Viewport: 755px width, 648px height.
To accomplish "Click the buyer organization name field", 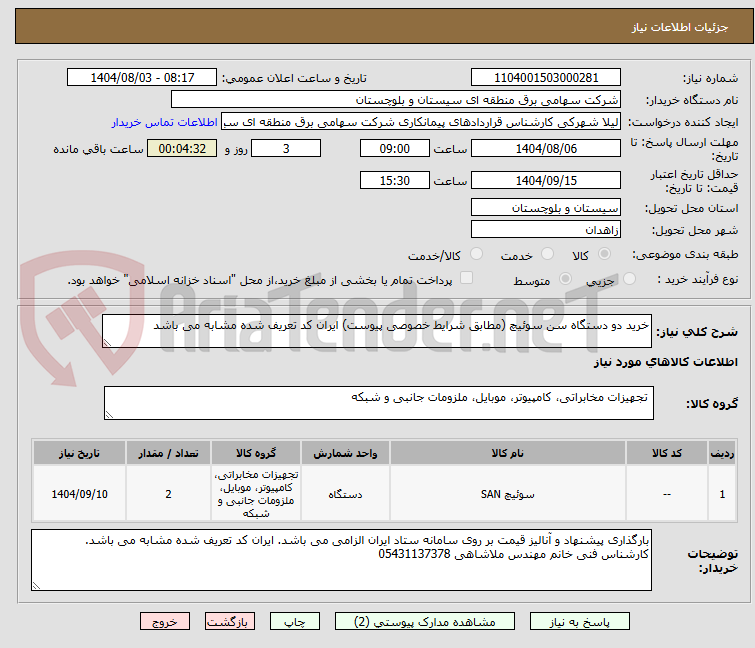I will pyautogui.click(x=396, y=100).
